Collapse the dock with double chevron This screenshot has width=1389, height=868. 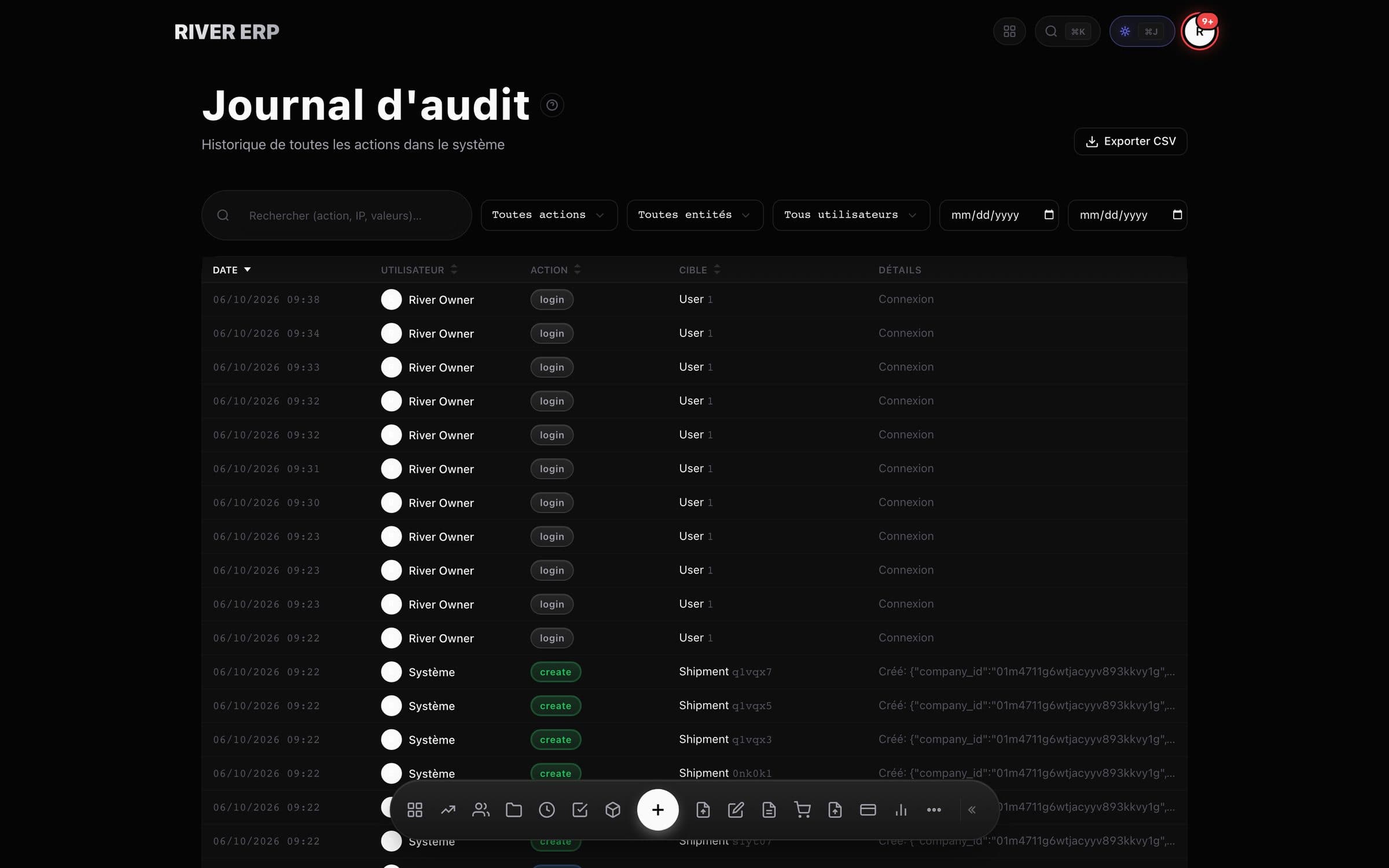click(972, 810)
